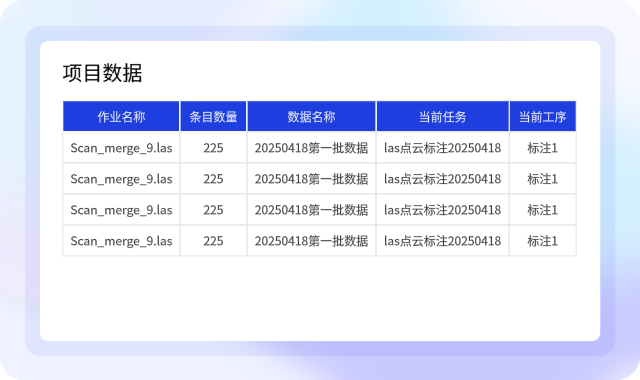
Task: Select the 当前任务 column header
Action: tap(442, 117)
